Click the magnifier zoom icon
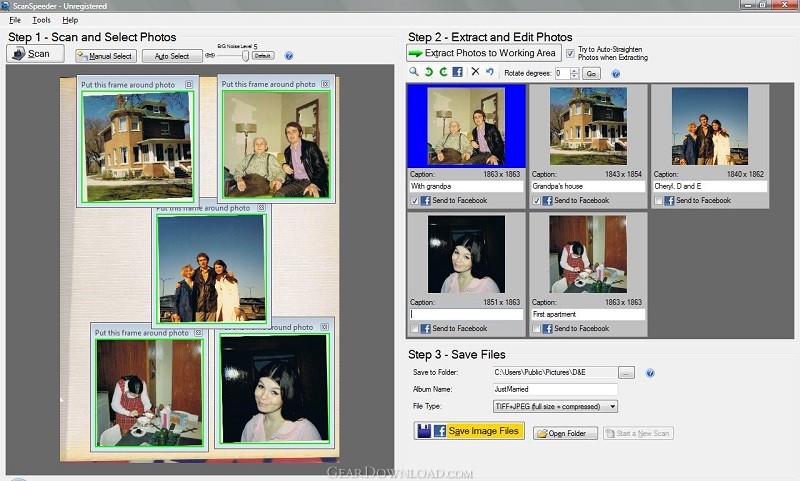This screenshot has height=481, width=800. 414,72
